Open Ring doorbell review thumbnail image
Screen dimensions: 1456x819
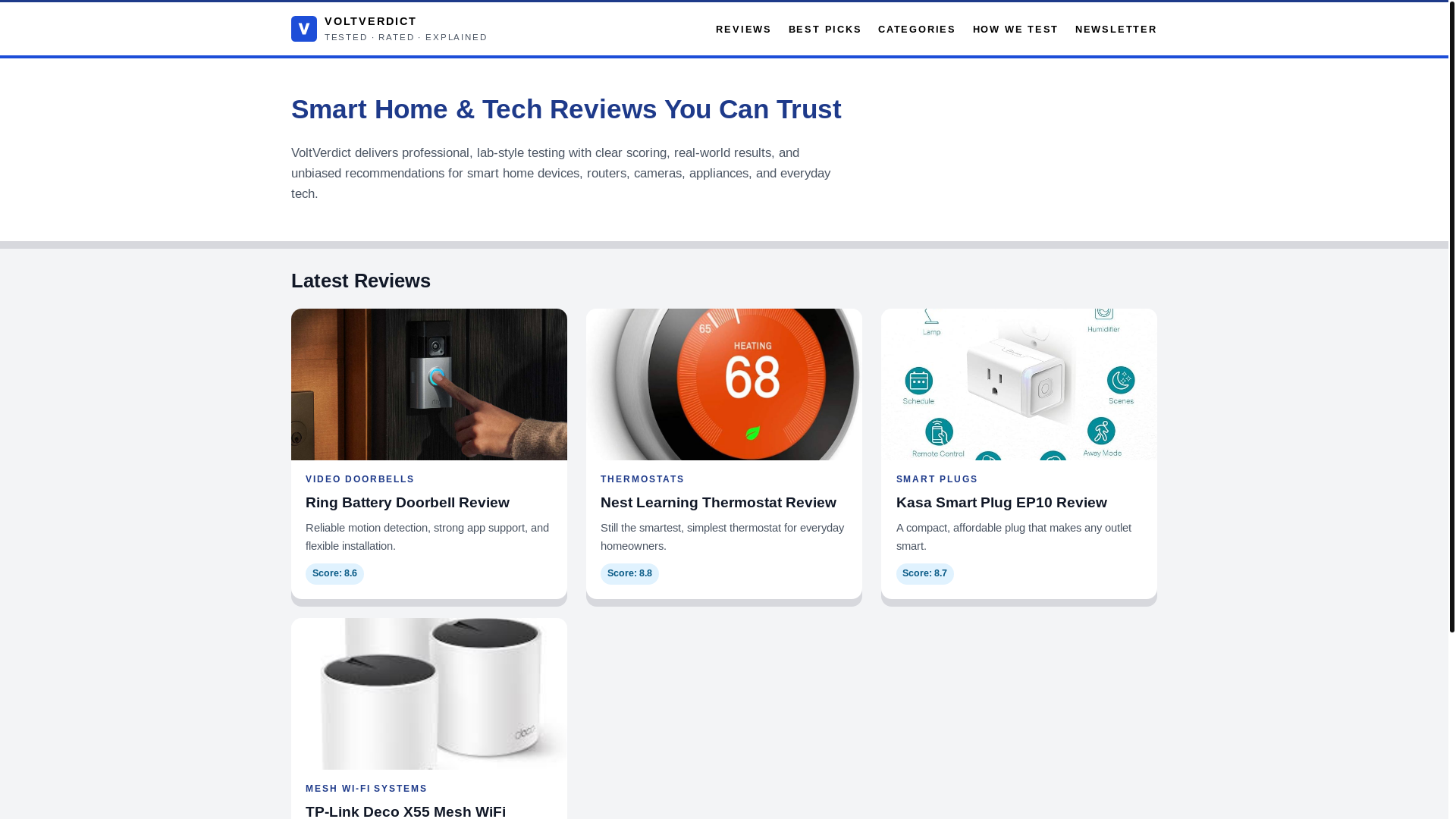point(428,384)
